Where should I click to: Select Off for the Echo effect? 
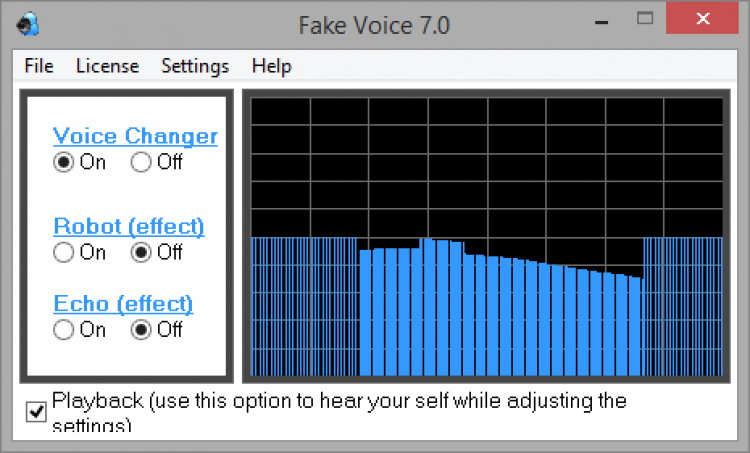(x=141, y=328)
